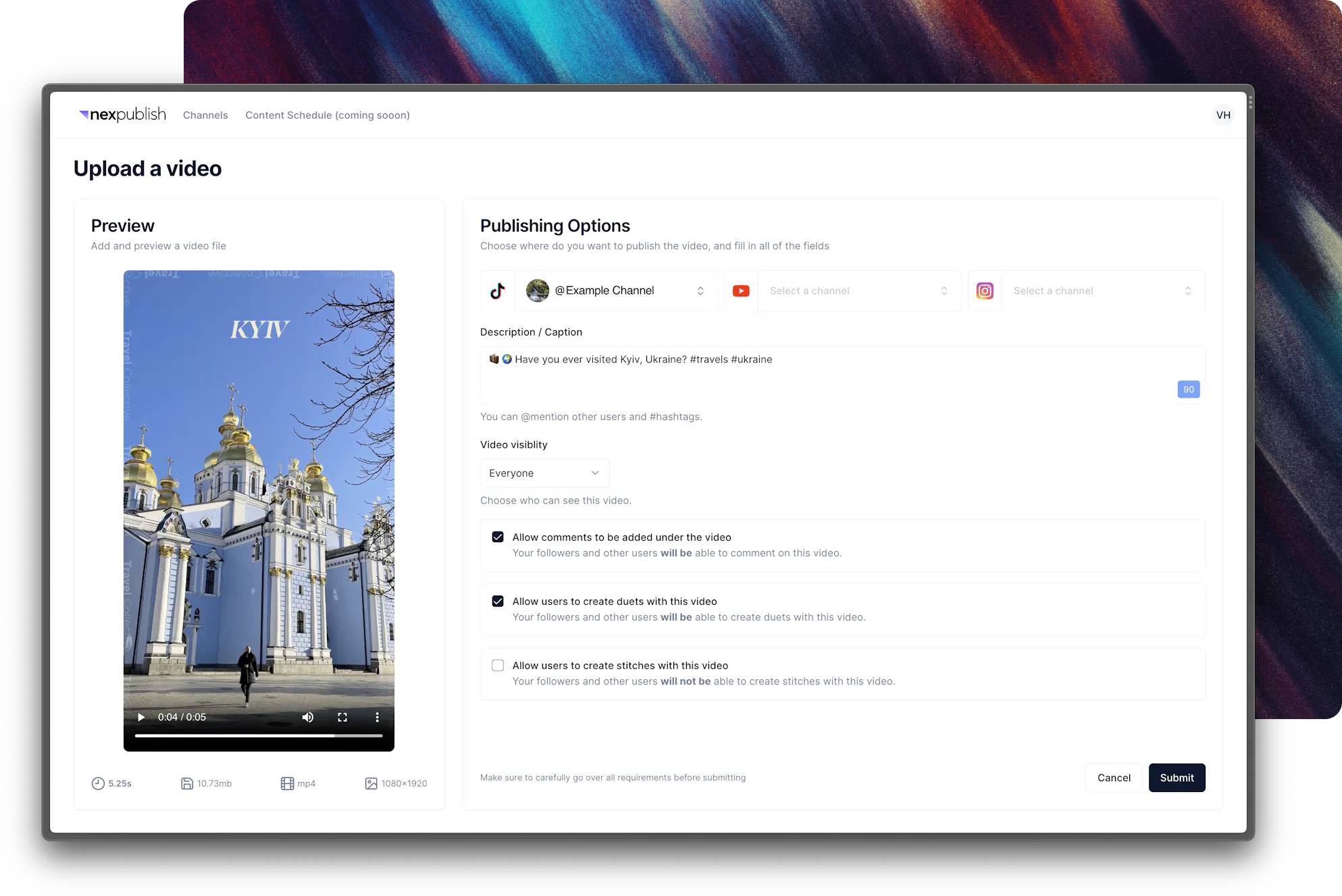Screen dimensions: 1342x896
Task: Enter fullscreen video preview
Action: coord(342,717)
